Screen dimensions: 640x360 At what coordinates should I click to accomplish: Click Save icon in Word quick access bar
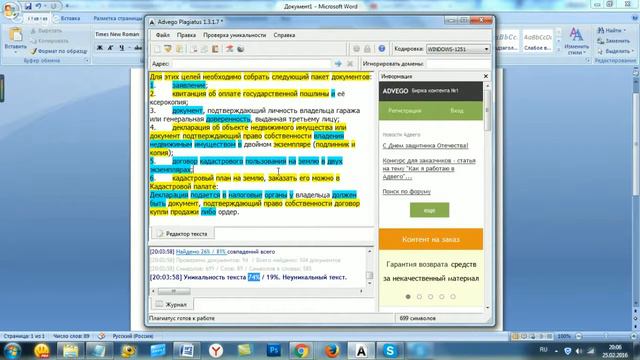click(x=28, y=6)
